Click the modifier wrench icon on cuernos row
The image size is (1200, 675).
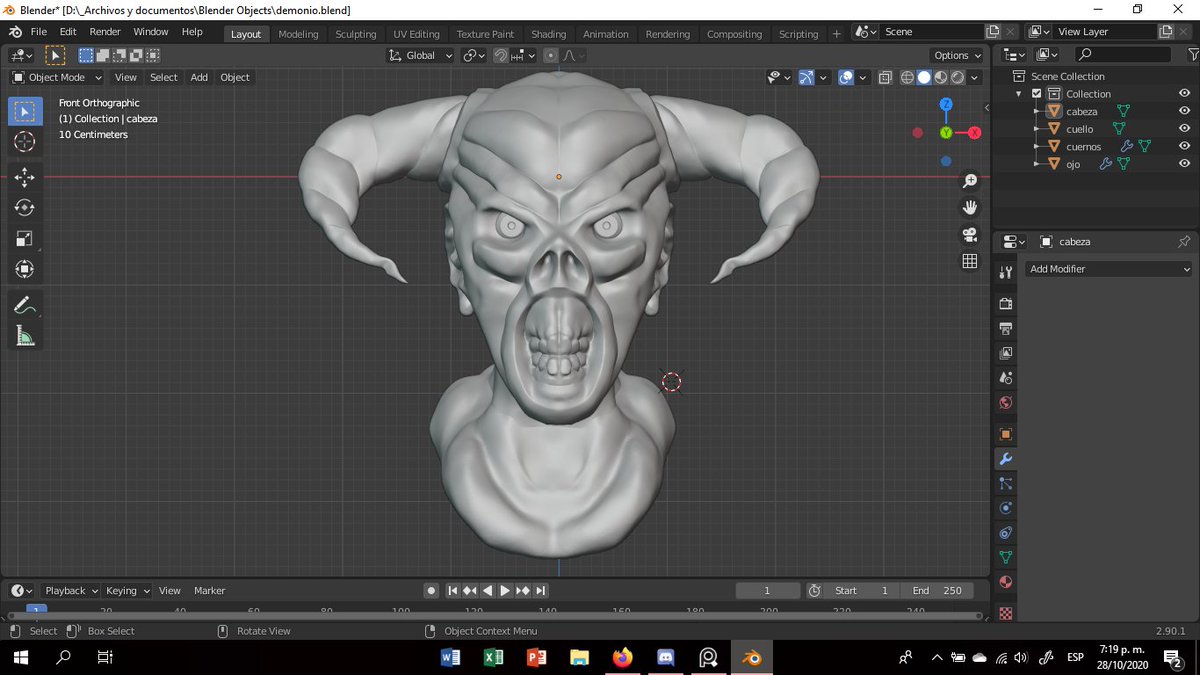[x=1126, y=146]
